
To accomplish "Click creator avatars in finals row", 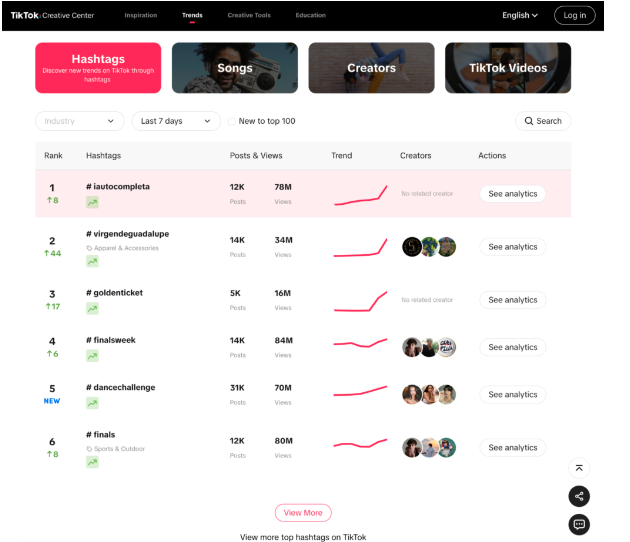I will pos(429,448).
